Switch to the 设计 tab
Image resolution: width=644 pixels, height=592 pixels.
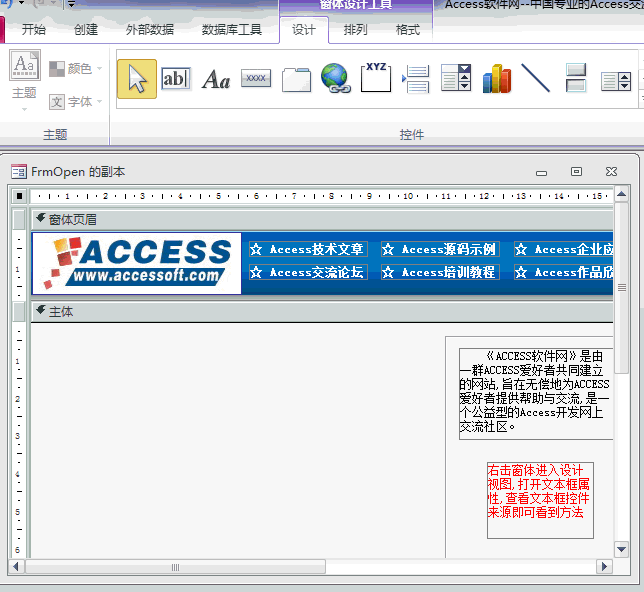(x=304, y=30)
